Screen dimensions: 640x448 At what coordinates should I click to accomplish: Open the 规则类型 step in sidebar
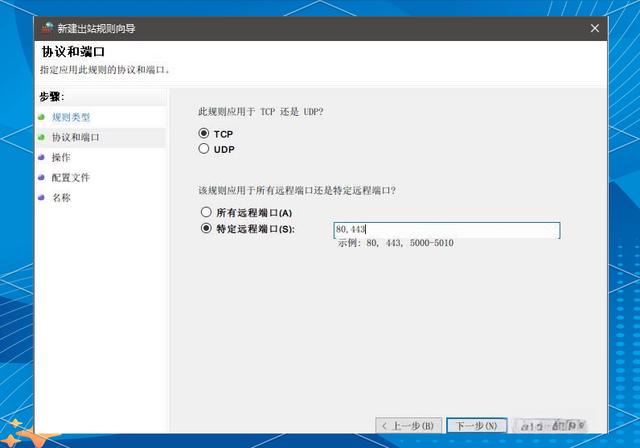click(x=71, y=118)
